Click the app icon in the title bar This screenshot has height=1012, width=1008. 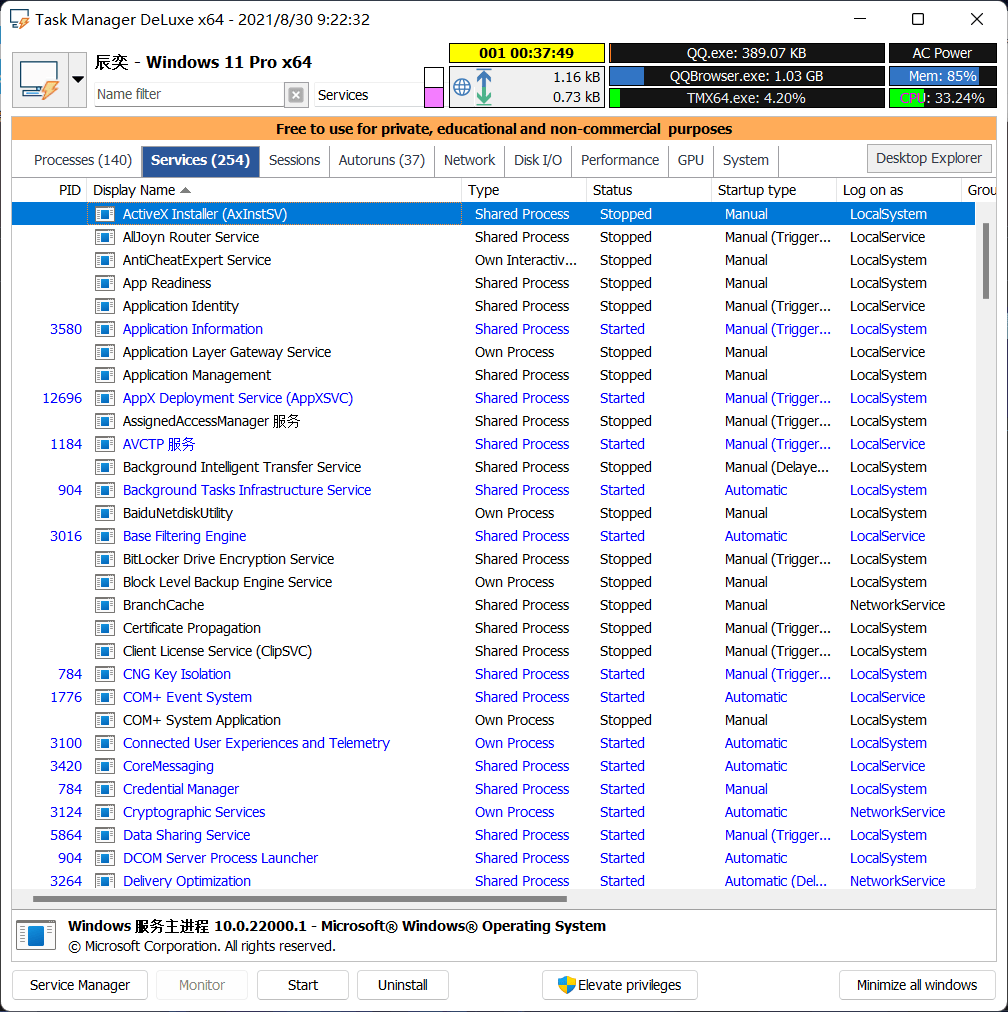click(18, 18)
